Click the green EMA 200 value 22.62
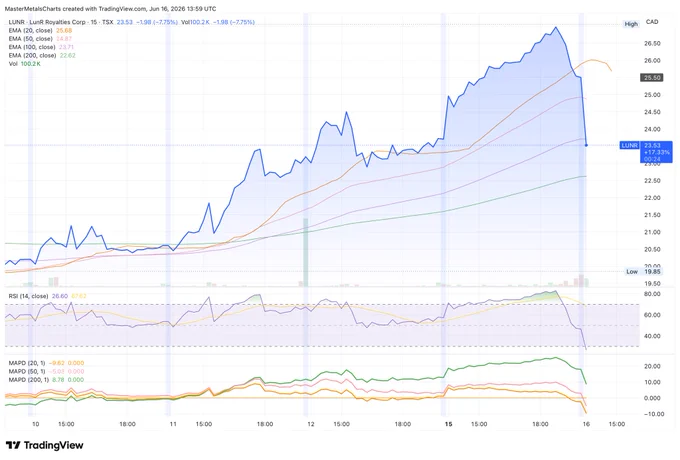The width and height of the screenshot is (680, 460). pos(67,55)
